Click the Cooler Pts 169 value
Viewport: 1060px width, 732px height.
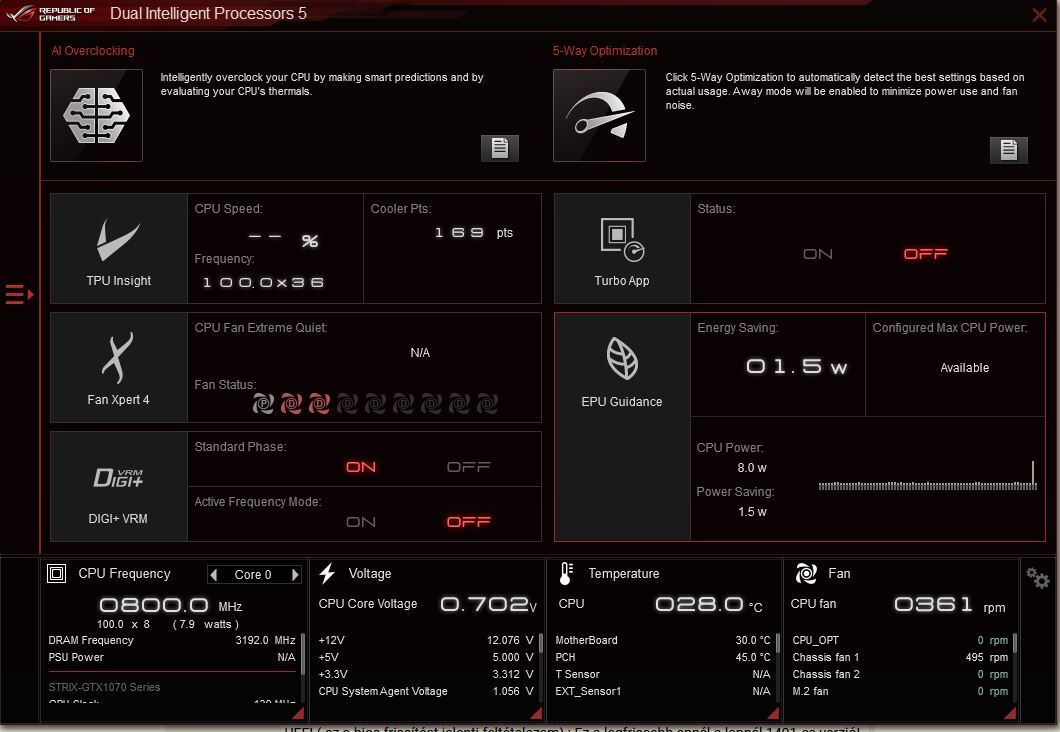click(459, 233)
